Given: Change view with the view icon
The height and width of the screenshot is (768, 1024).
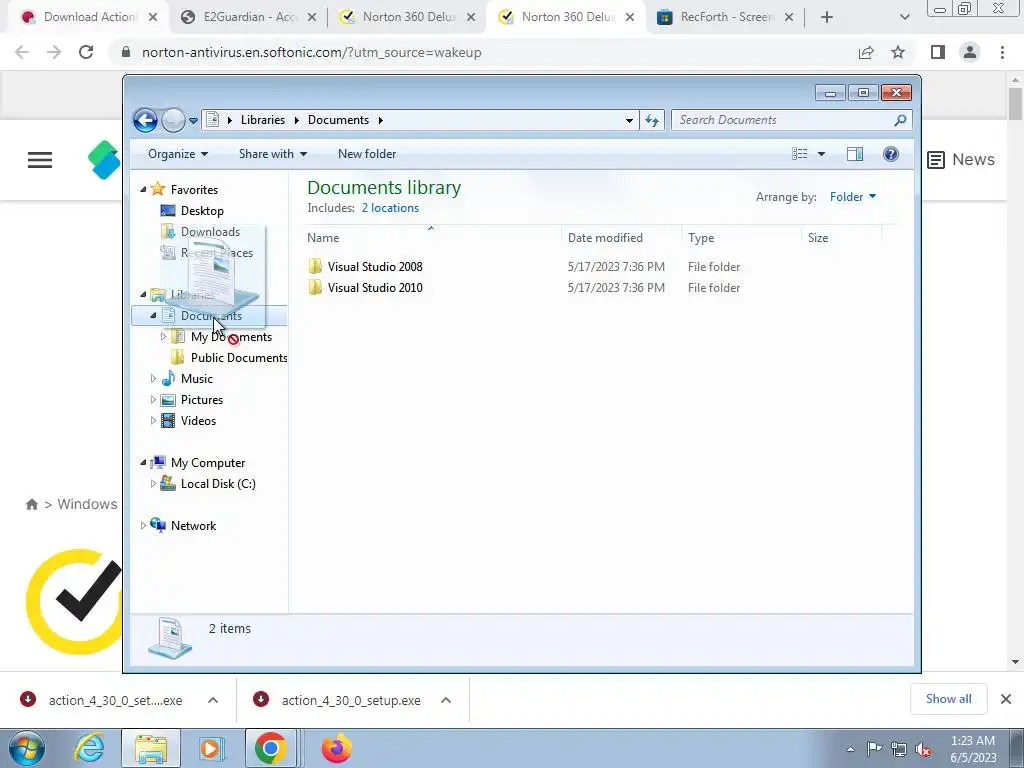Looking at the screenshot, I should (x=799, y=154).
